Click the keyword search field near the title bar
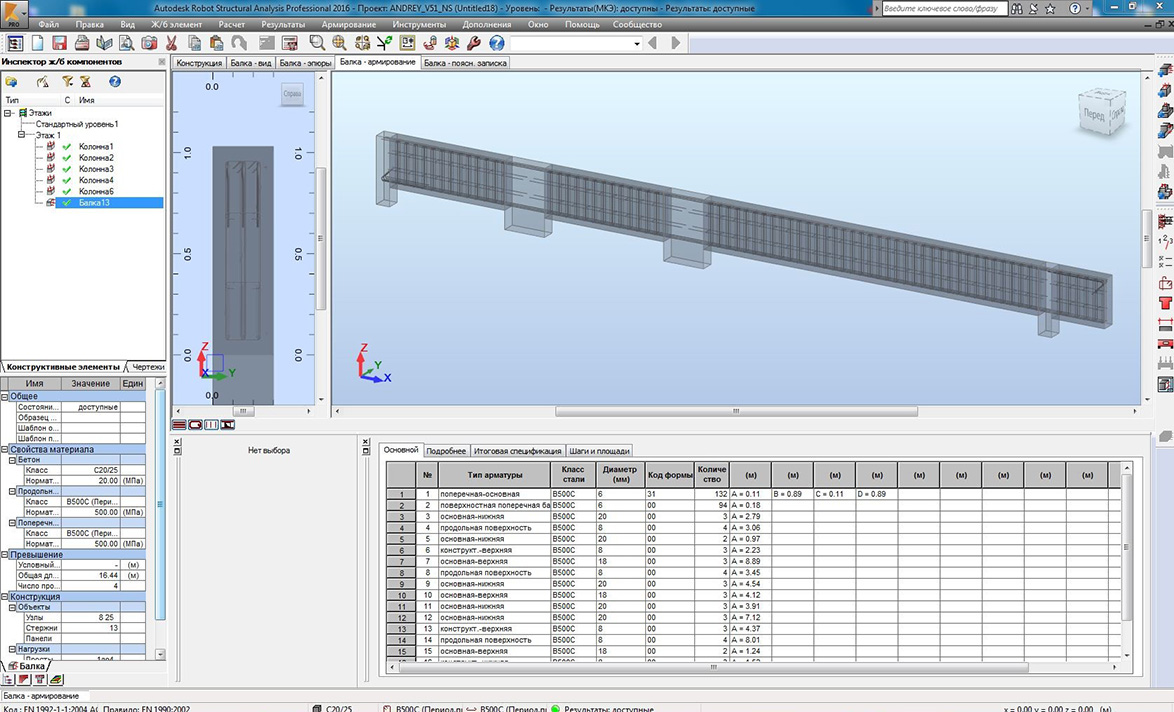Screen dimensions: 1174x712 (943, 8)
